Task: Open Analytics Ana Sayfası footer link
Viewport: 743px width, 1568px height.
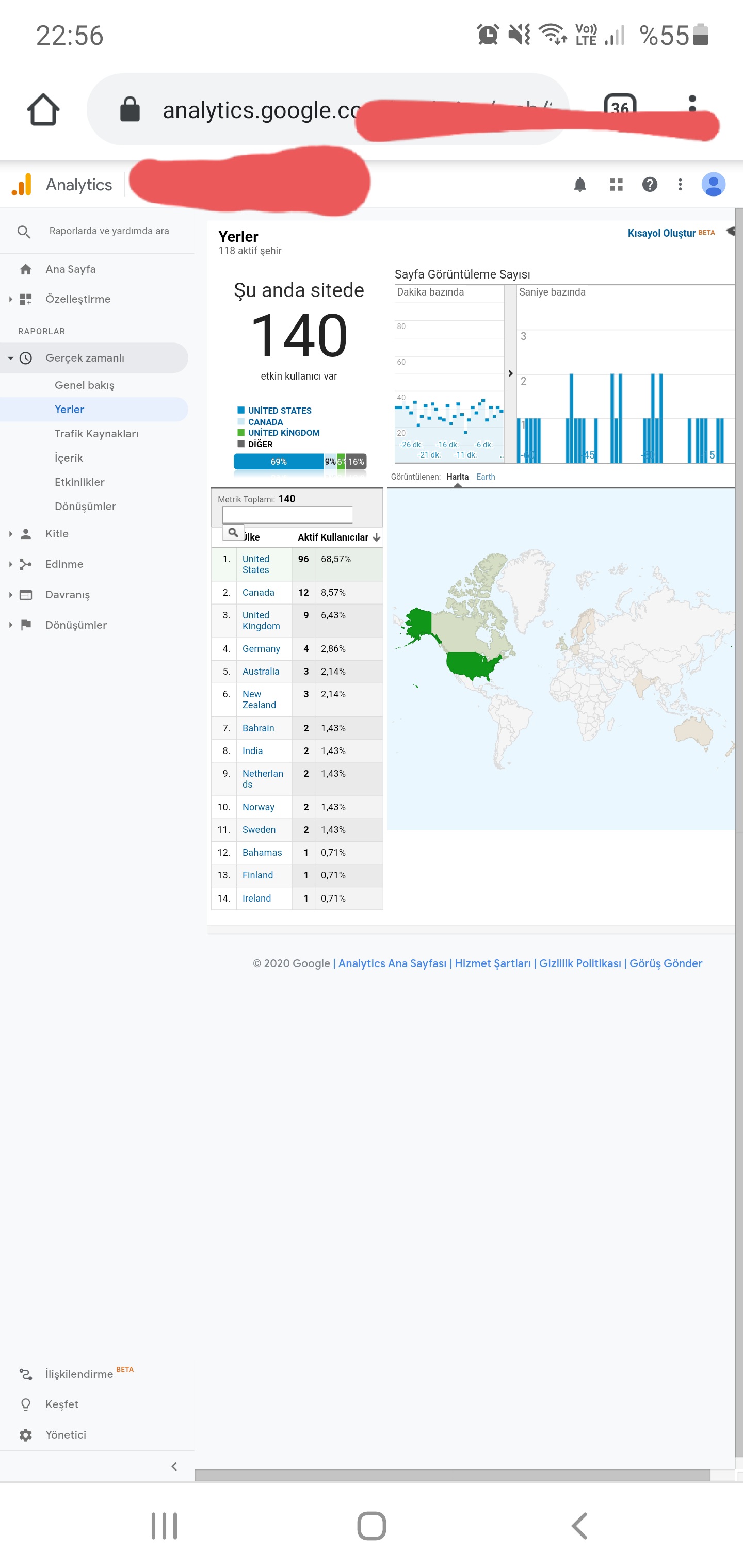Action: coord(392,963)
